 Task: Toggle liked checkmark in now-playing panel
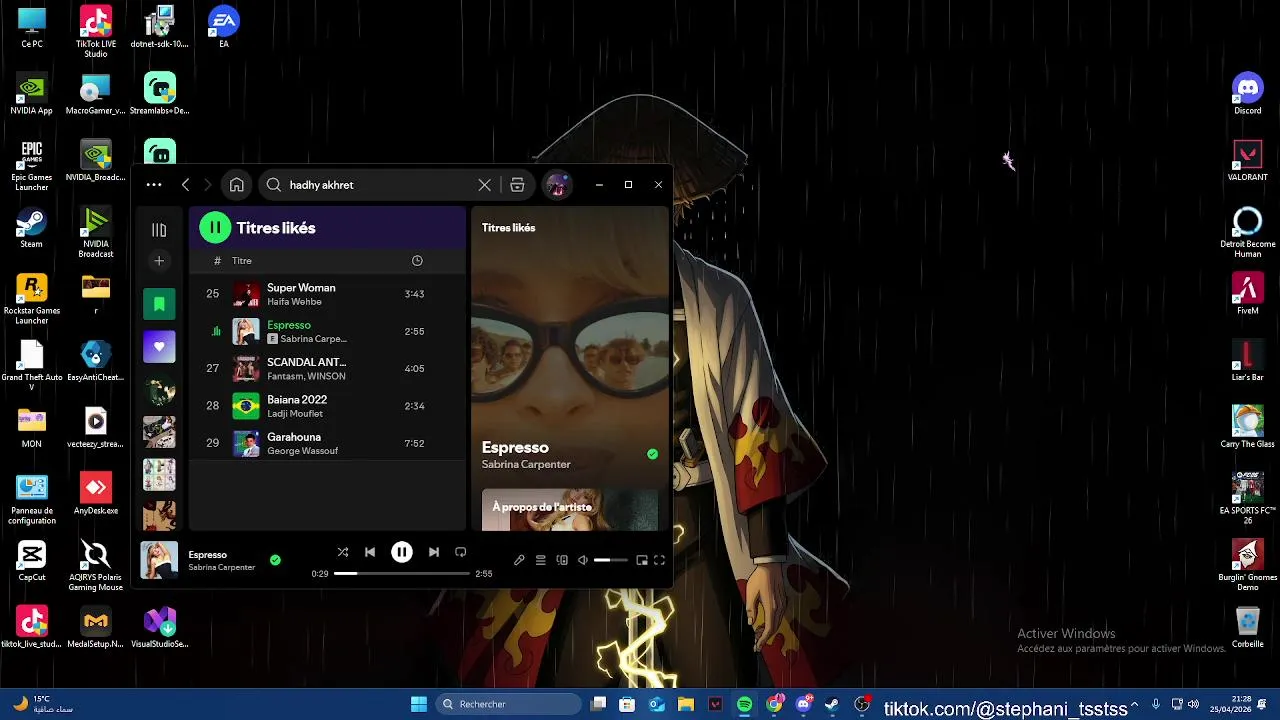point(652,454)
